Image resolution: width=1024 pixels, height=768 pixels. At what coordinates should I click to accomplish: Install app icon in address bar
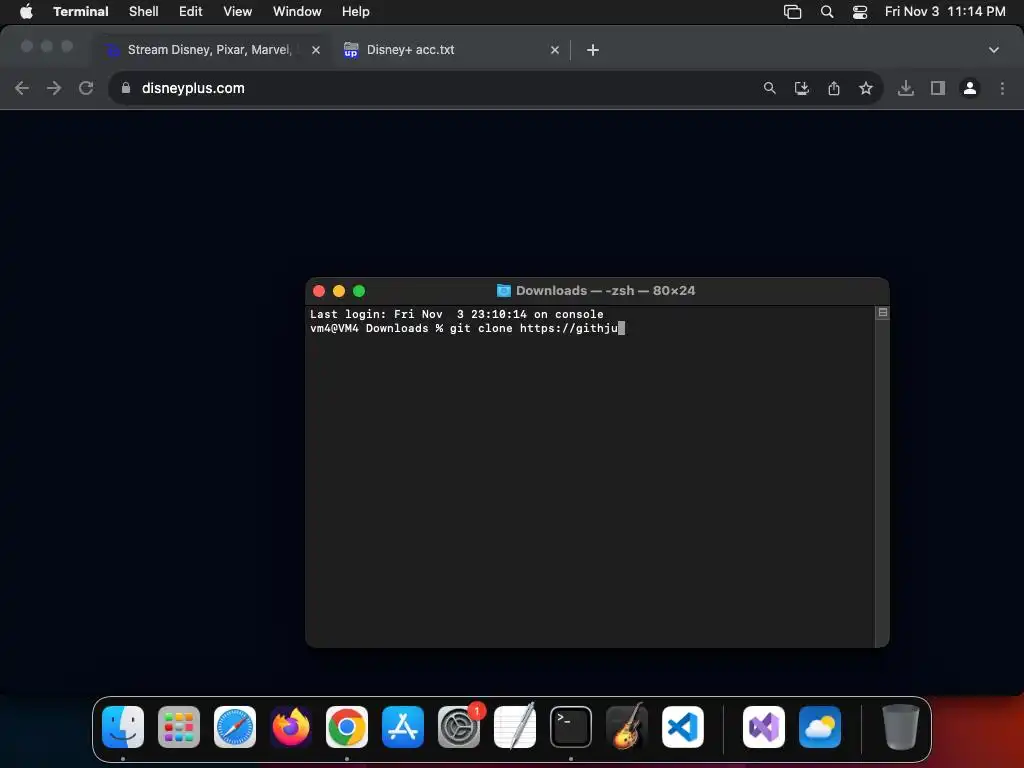(x=802, y=88)
